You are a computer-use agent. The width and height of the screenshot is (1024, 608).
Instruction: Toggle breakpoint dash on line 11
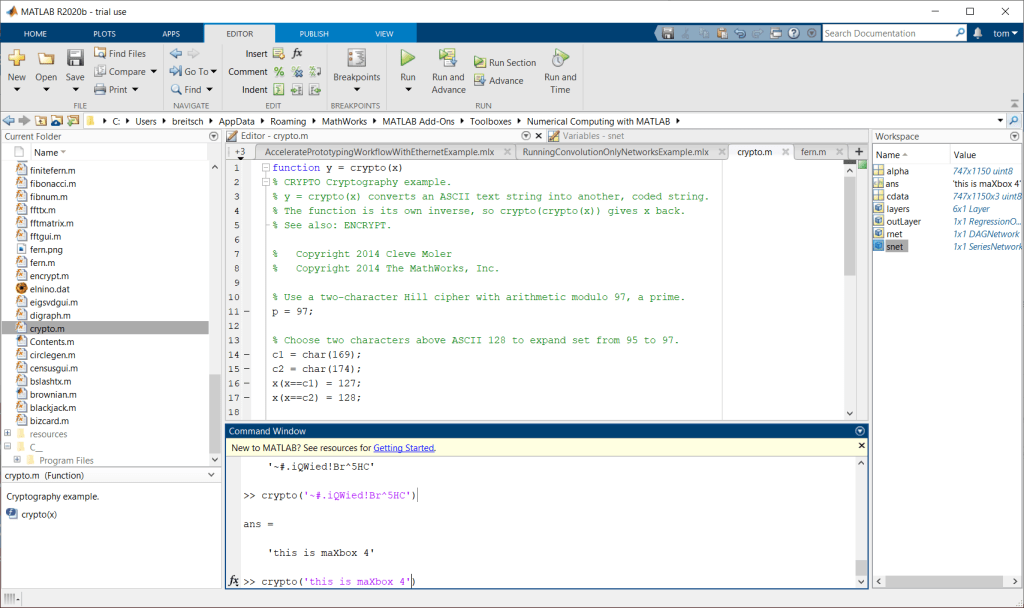[248, 311]
